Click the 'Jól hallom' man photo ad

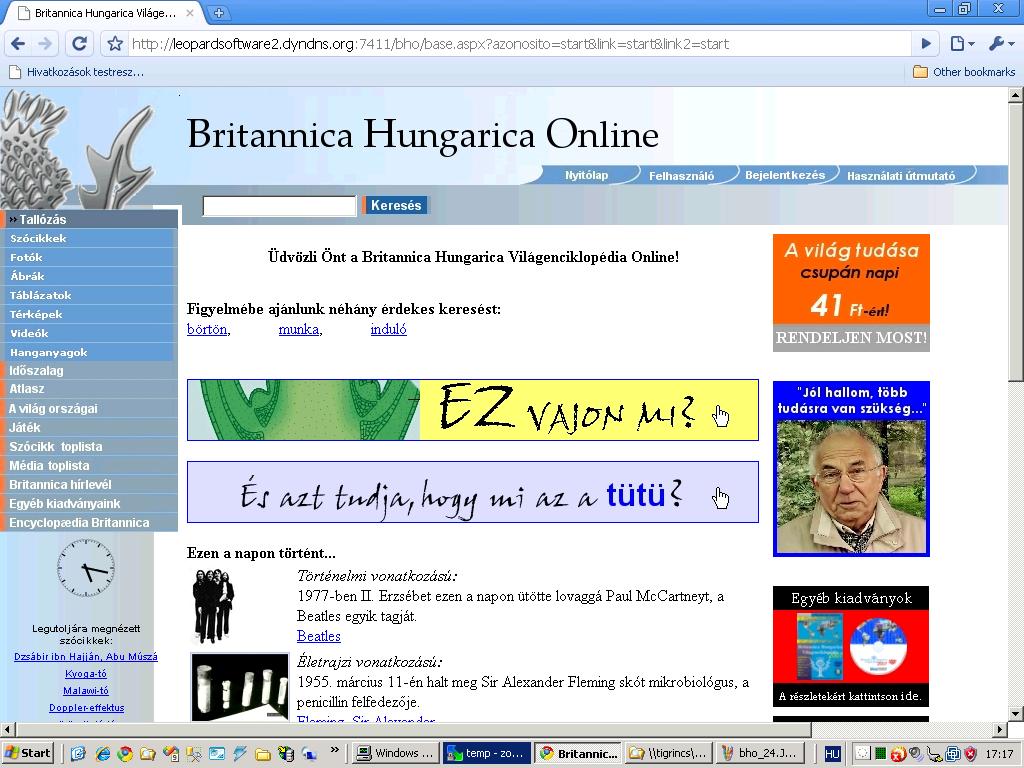[851, 469]
